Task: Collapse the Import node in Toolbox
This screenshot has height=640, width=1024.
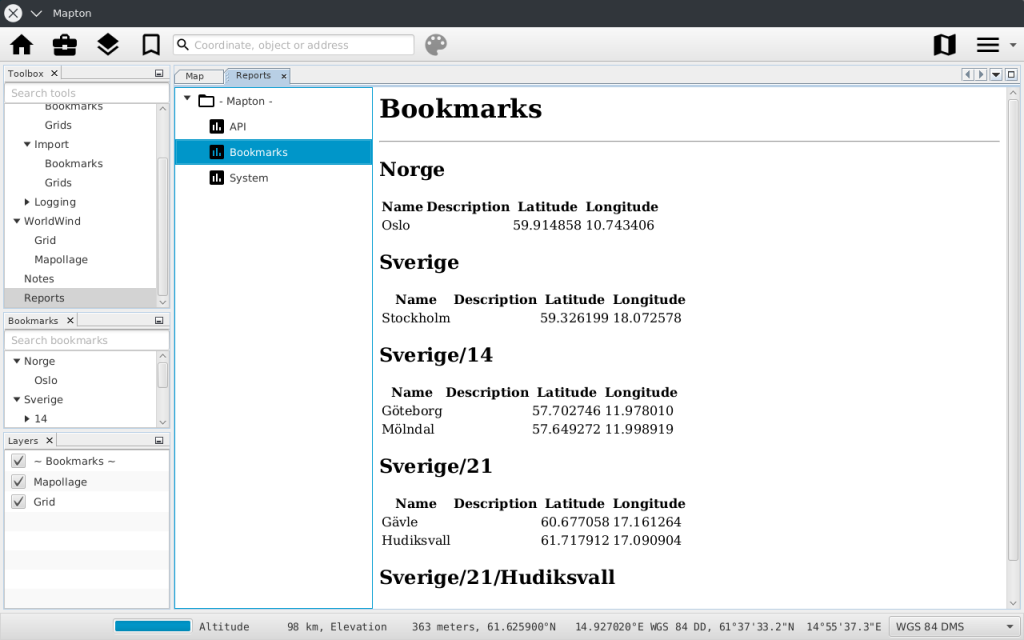Action: tap(27, 144)
